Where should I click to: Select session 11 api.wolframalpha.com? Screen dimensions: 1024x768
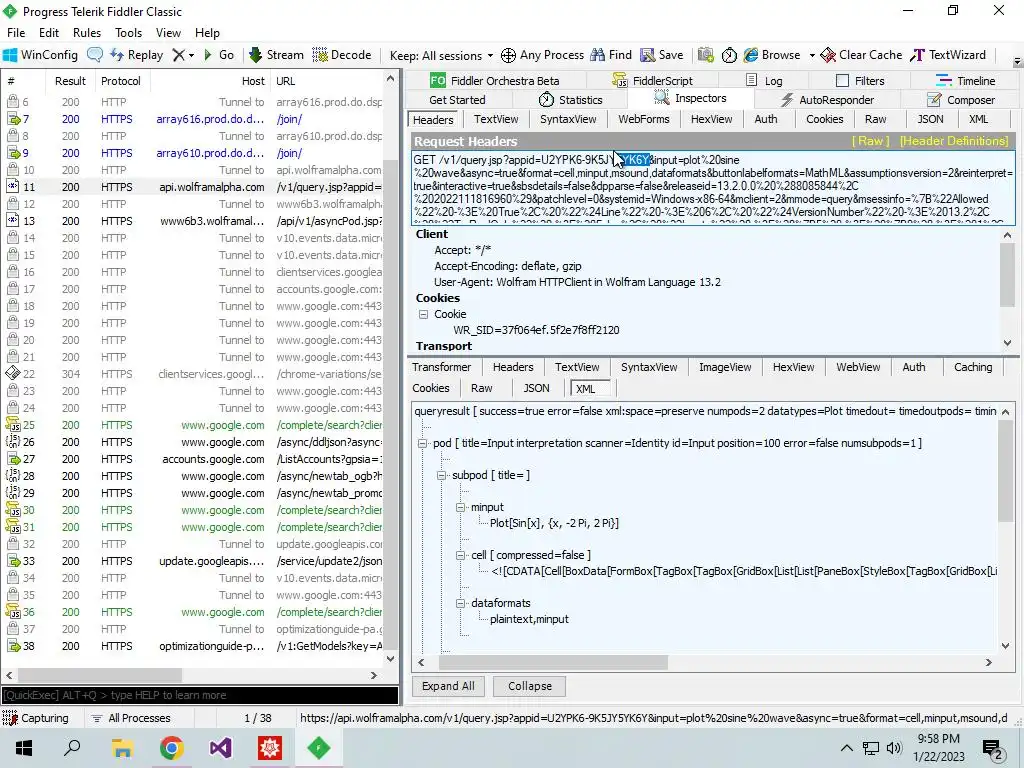click(193, 187)
